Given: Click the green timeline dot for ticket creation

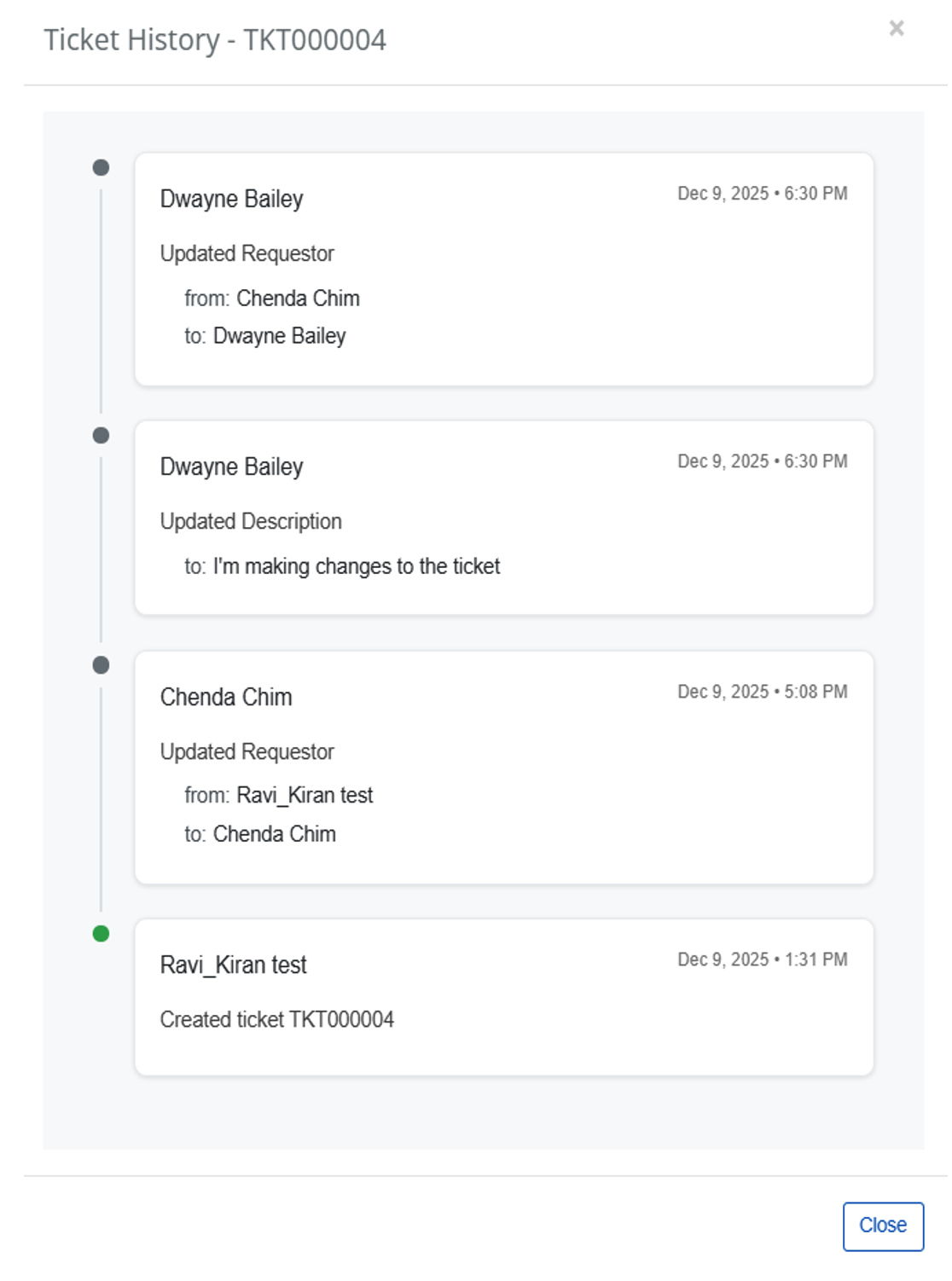Looking at the screenshot, I should click(101, 934).
